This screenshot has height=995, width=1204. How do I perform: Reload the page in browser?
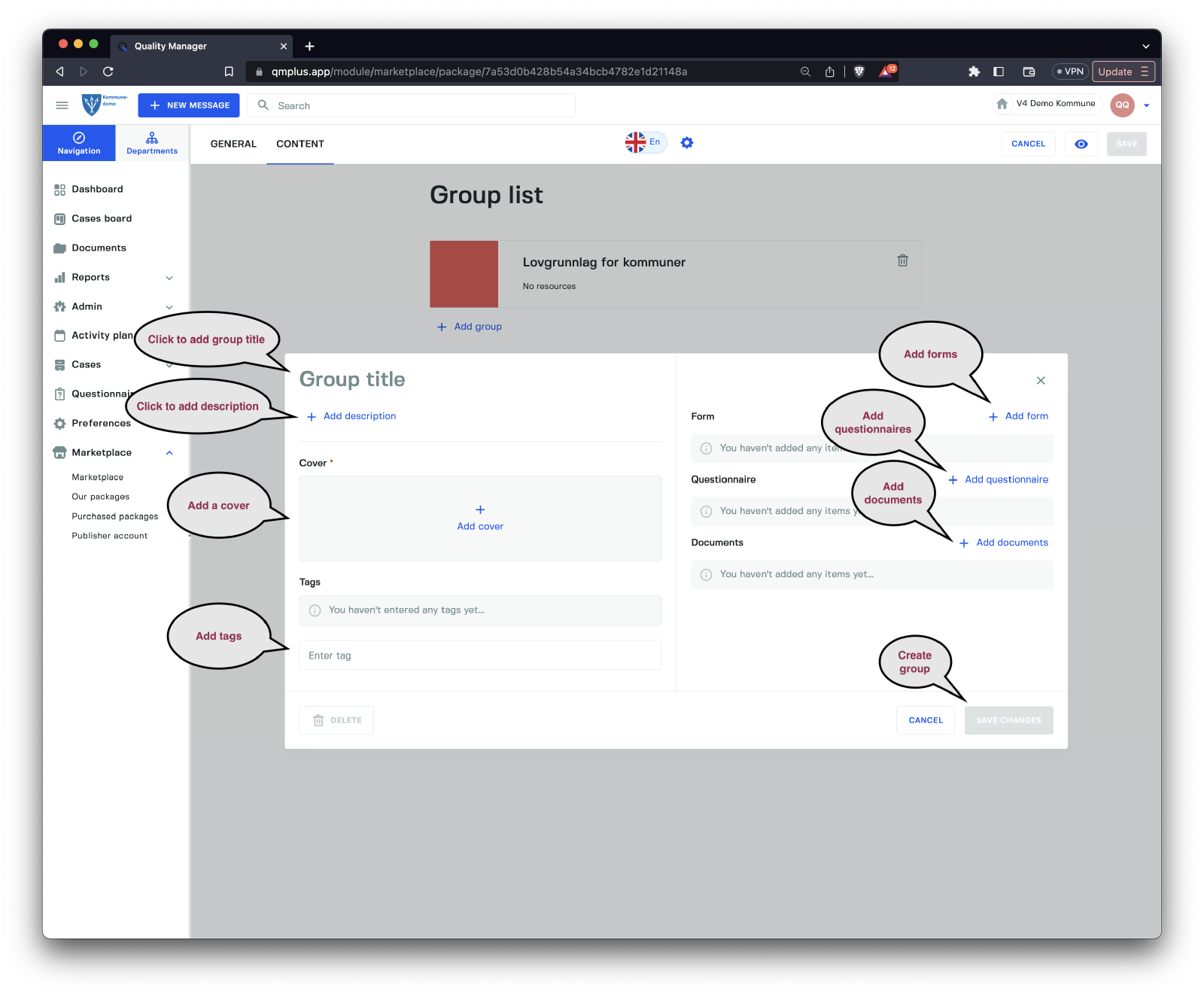108,72
